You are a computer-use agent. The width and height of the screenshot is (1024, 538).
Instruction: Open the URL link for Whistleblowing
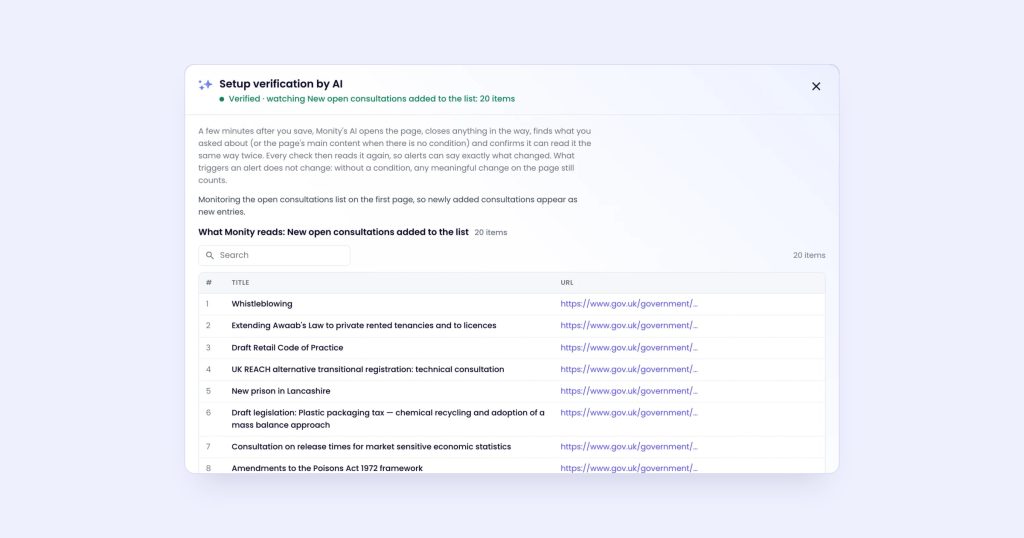(x=628, y=304)
